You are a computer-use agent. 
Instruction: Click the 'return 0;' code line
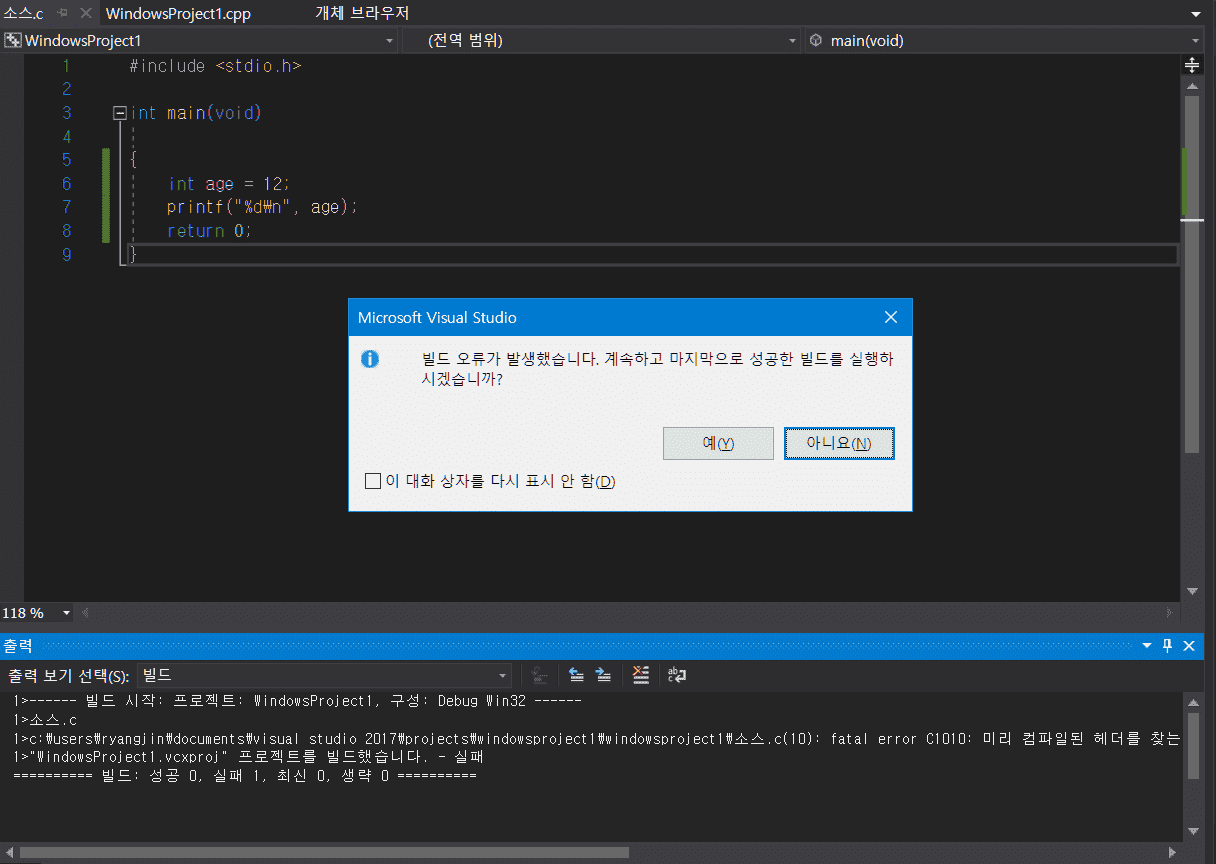[209, 231]
